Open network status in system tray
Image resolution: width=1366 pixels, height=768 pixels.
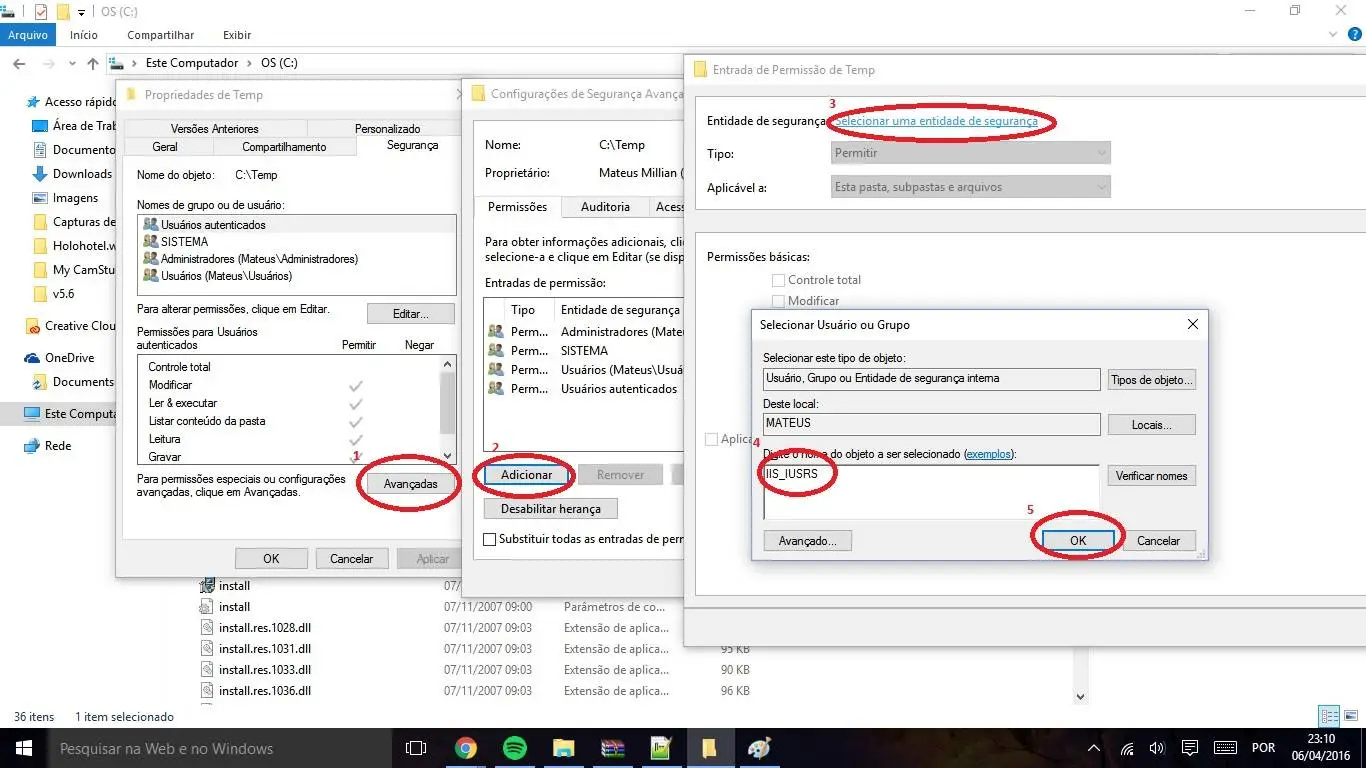(x=1127, y=748)
